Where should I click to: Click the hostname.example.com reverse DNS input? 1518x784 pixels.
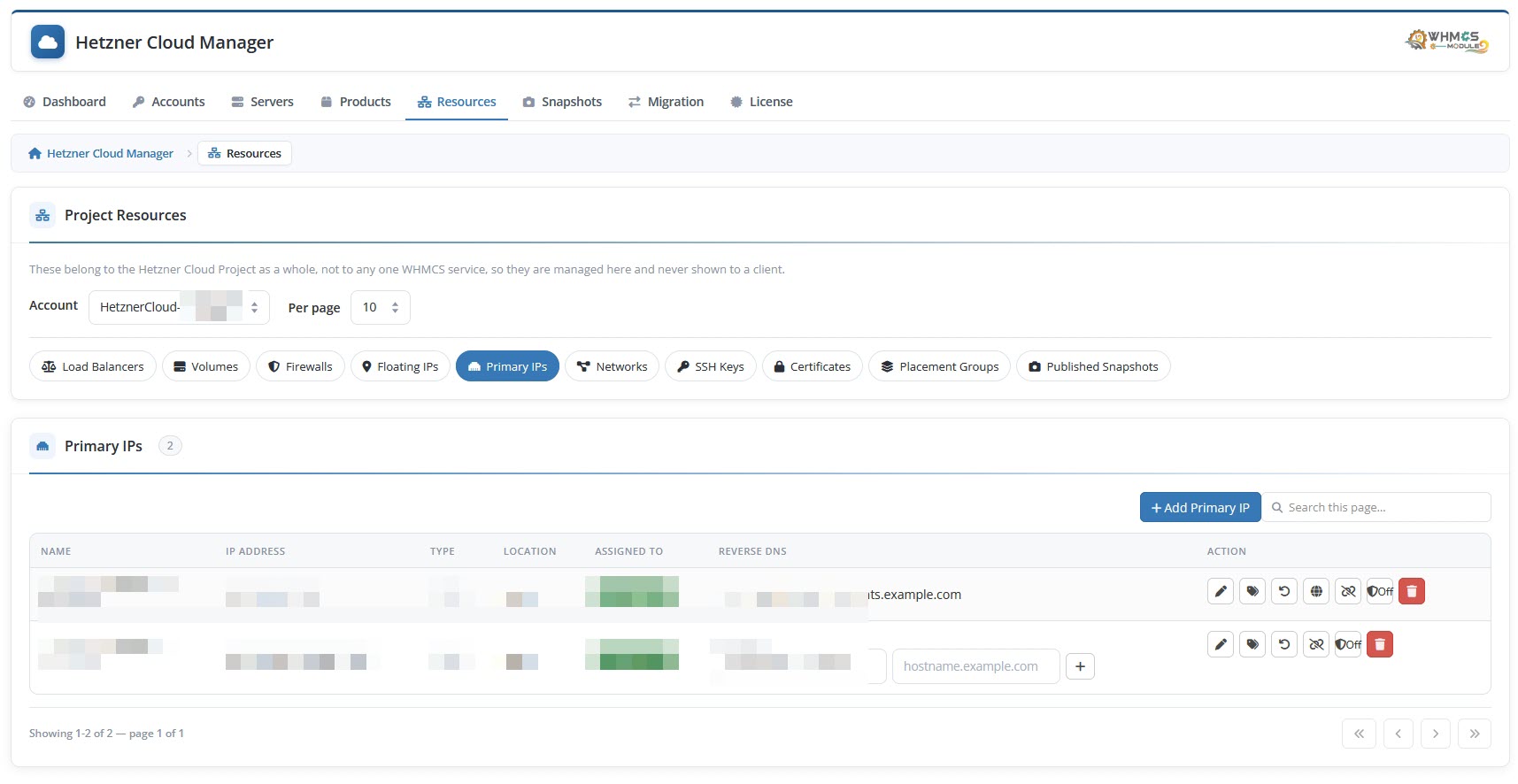(x=975, y=666)
